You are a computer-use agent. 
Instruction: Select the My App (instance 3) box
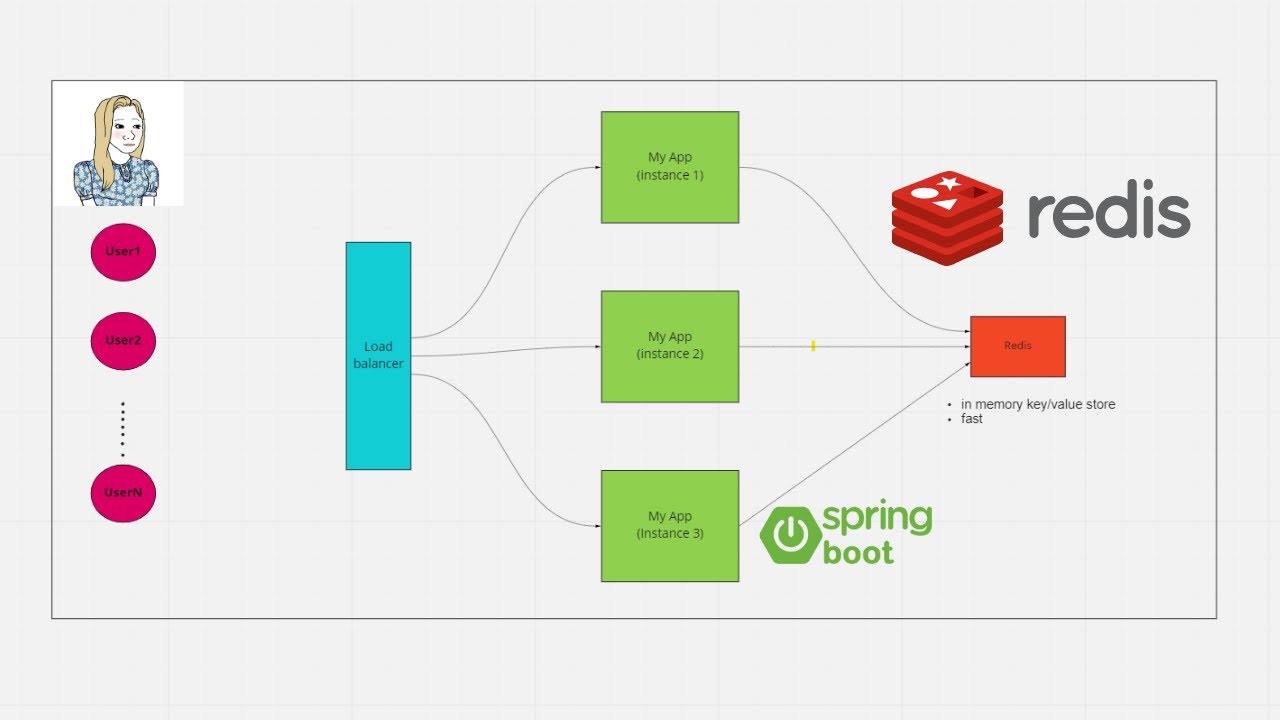[670, 526]
